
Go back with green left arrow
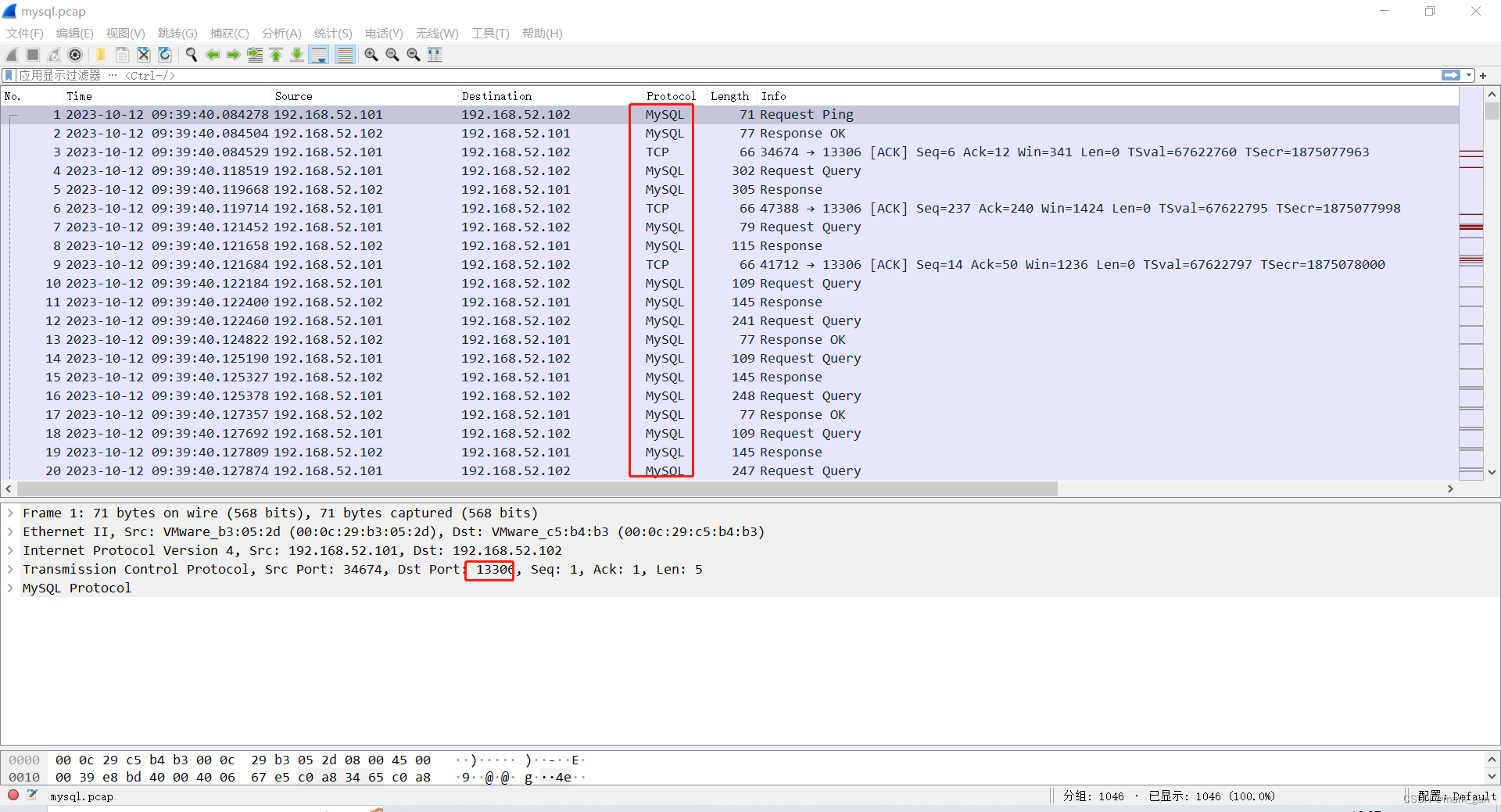[x=212, y=55]
